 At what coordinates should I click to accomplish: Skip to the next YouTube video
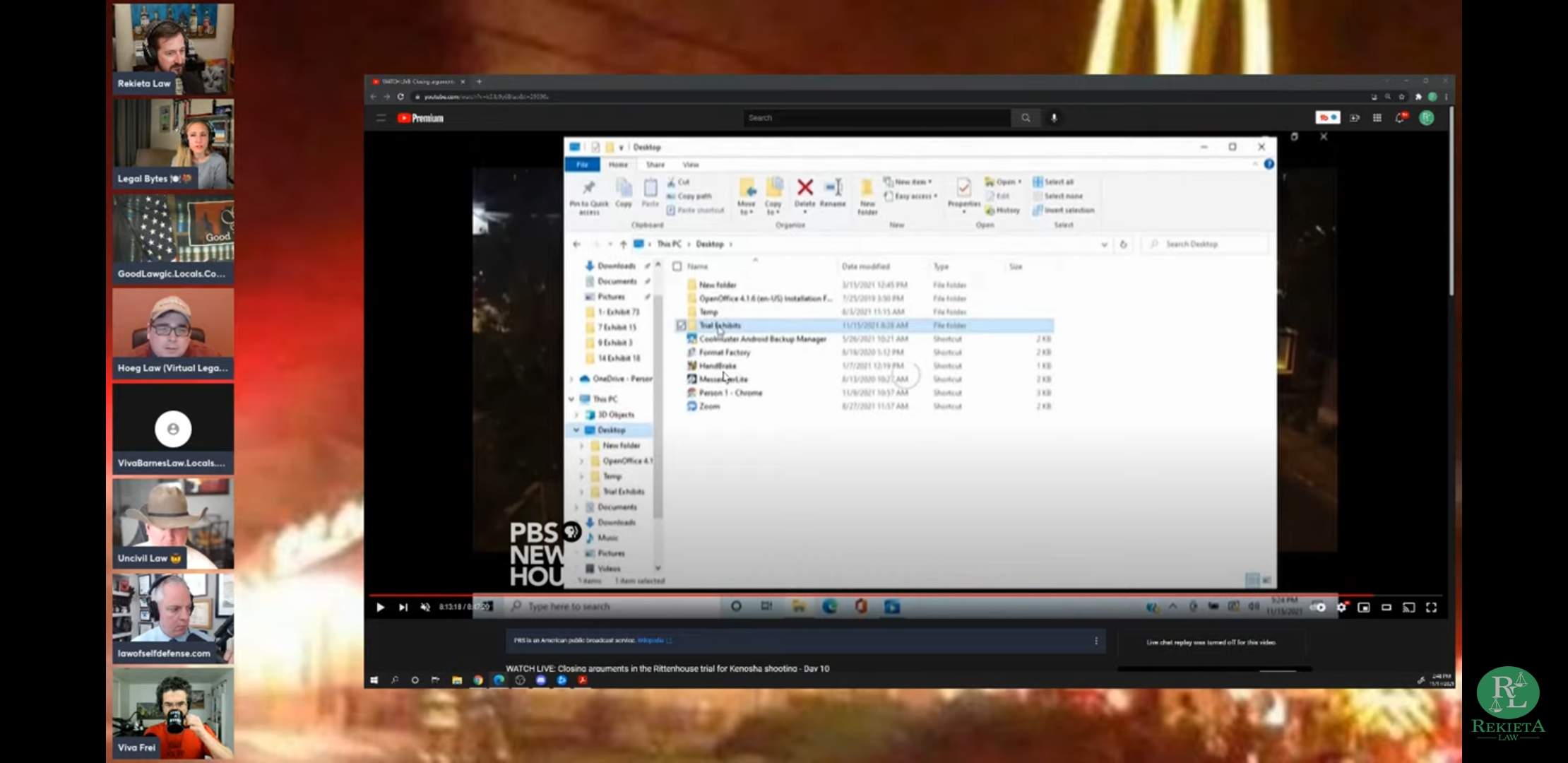[403, 607]
